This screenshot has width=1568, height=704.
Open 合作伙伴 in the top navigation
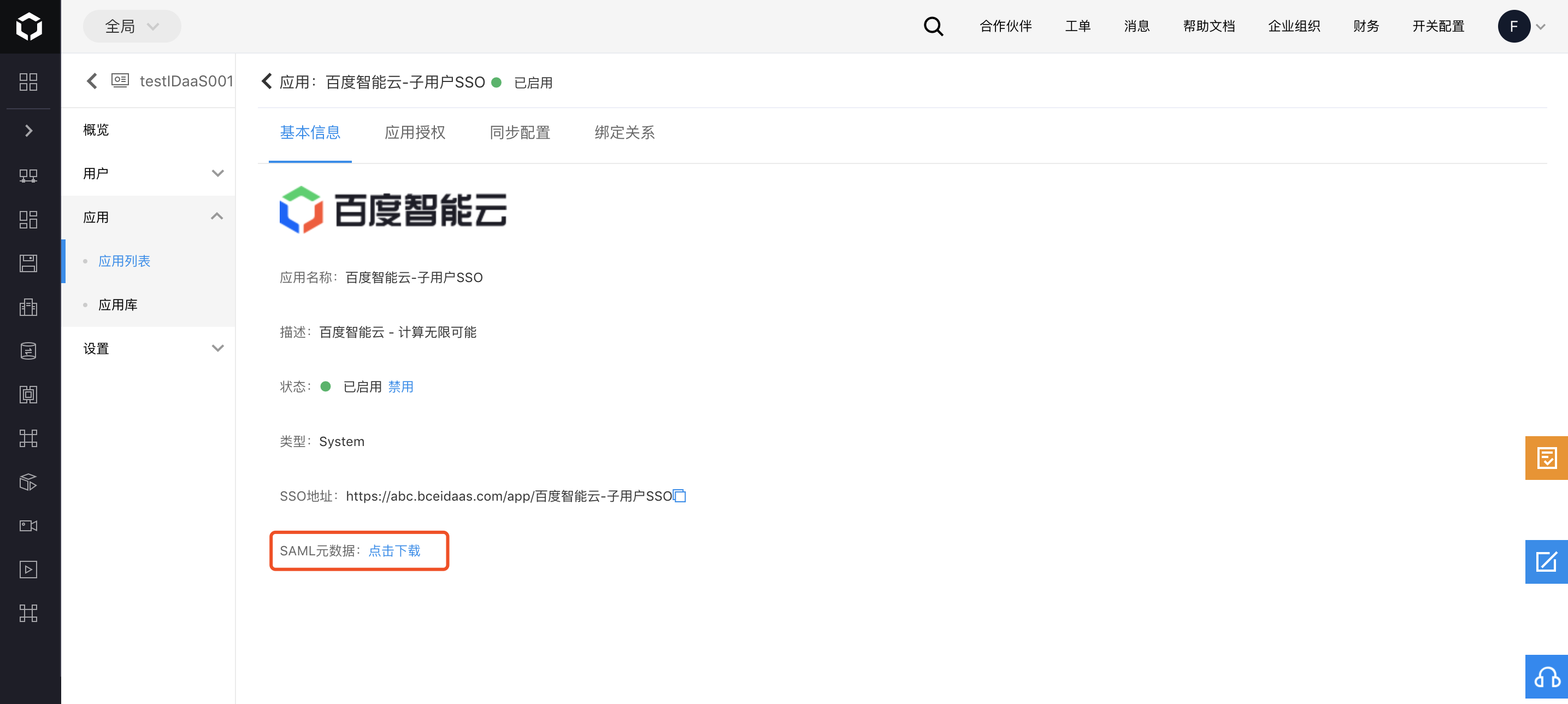1006,26
